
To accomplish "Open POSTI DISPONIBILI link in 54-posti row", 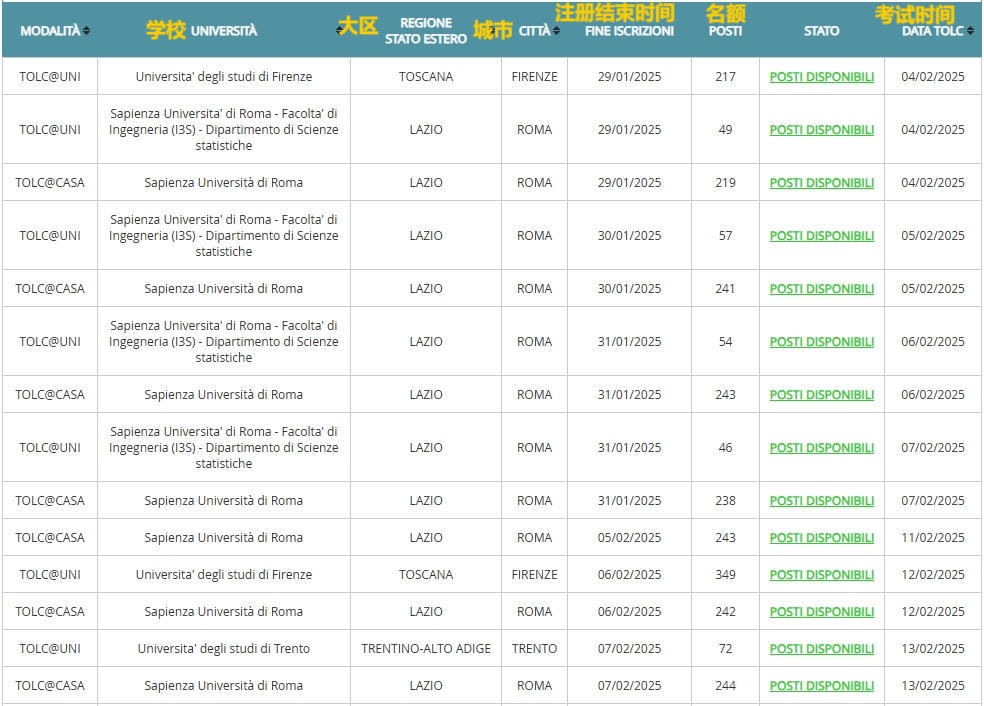I will click(821, 342).
